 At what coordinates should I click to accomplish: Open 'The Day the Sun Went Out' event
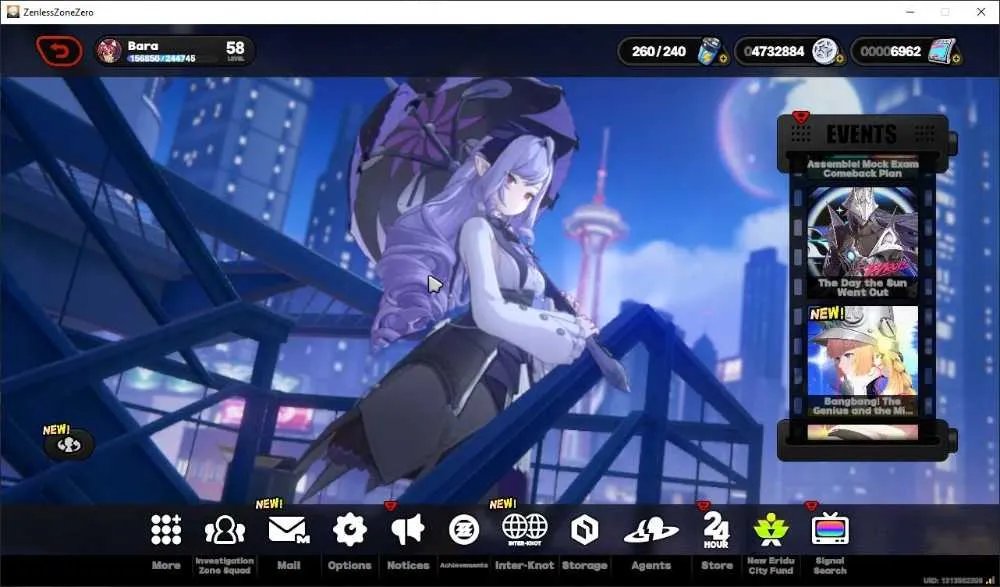tap(862, 243)
